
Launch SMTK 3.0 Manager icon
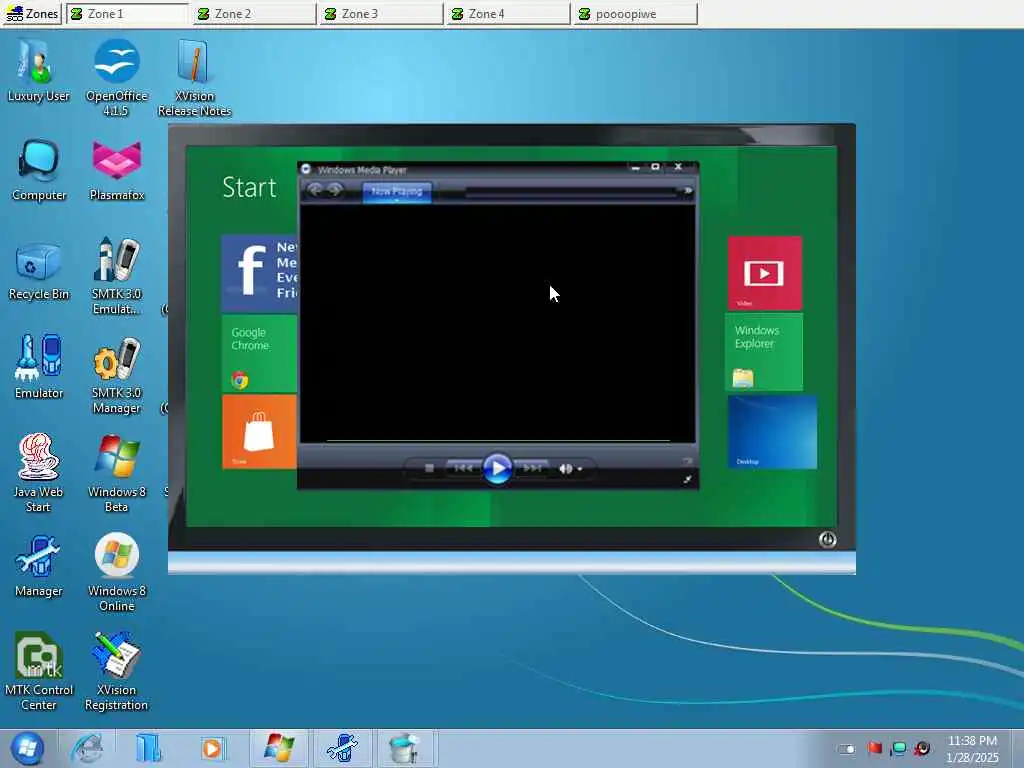pos(116,375)
